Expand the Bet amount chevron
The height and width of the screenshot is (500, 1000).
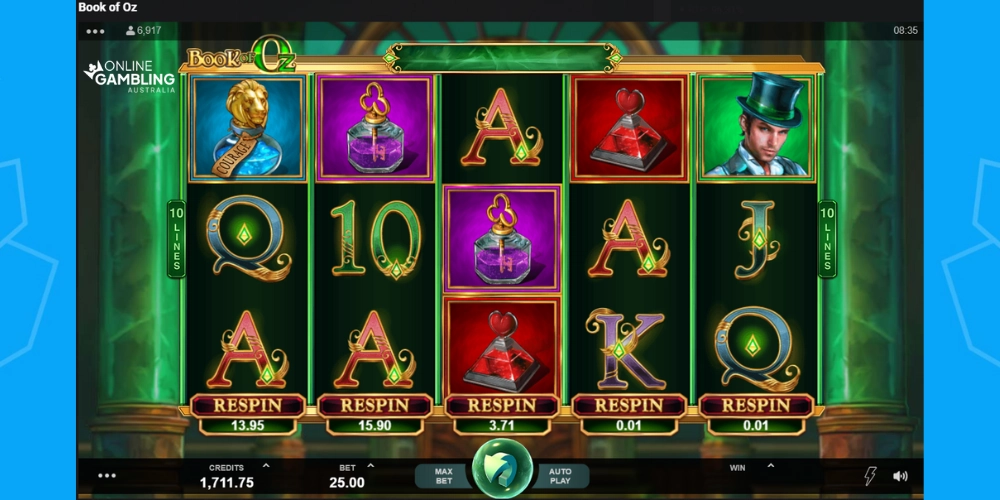click(x=371, y=466)
